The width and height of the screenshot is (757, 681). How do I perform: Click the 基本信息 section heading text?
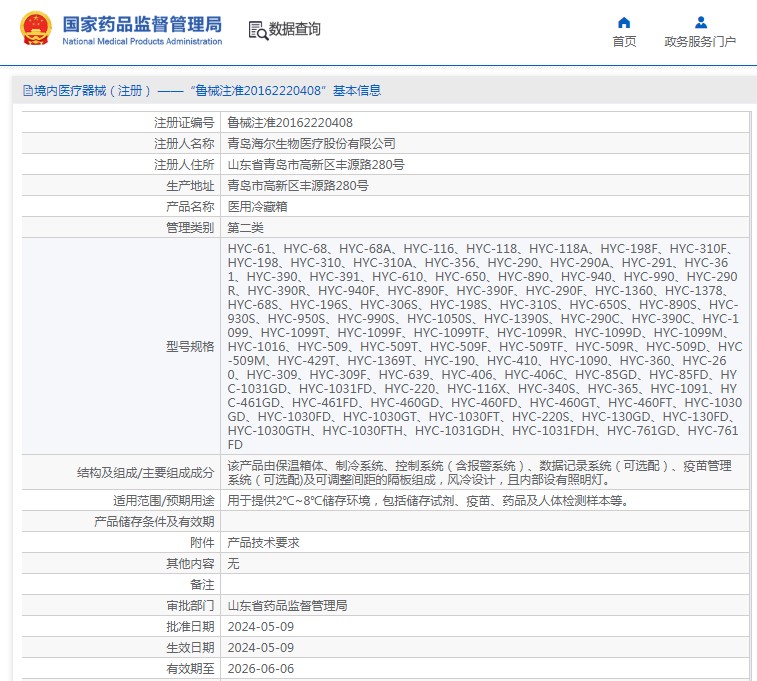[357, 91]
